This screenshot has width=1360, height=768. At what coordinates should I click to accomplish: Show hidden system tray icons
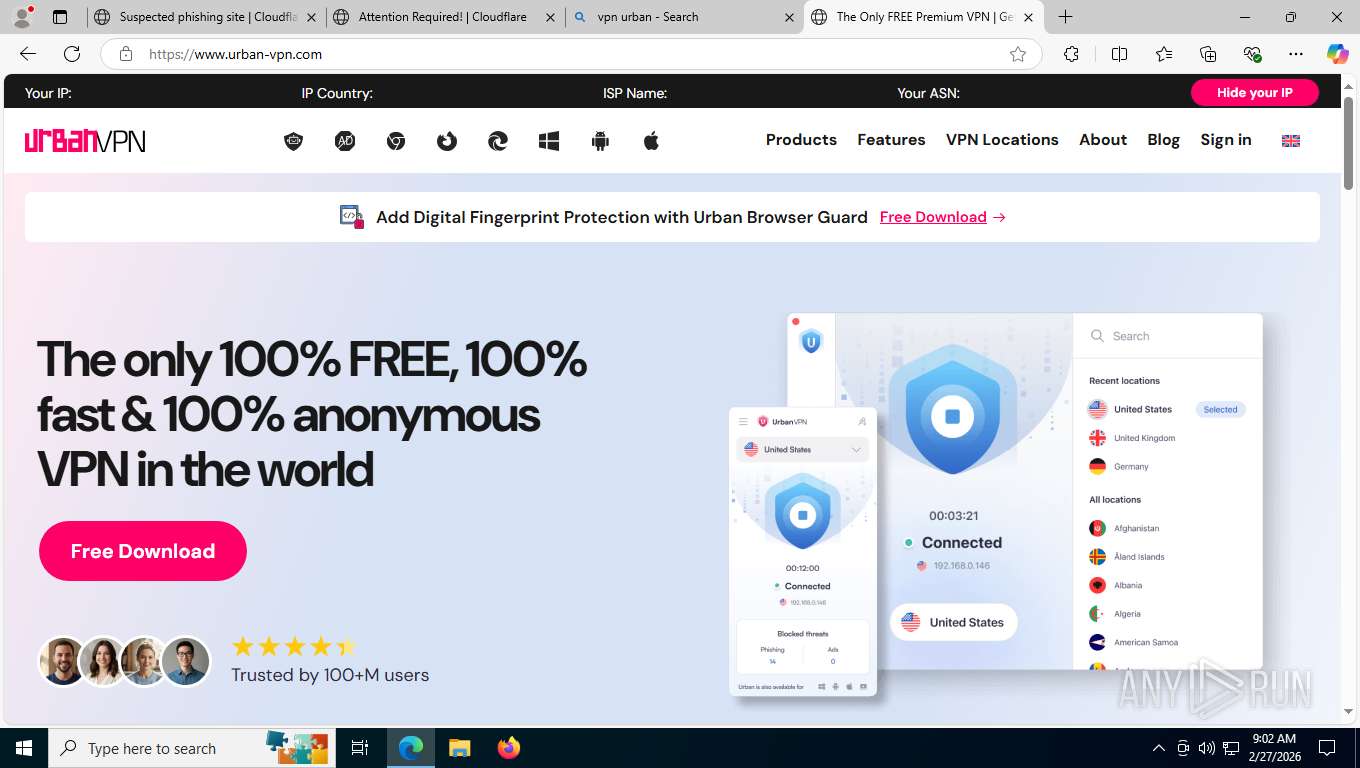pyautogui.click(x=1159, y=748)
